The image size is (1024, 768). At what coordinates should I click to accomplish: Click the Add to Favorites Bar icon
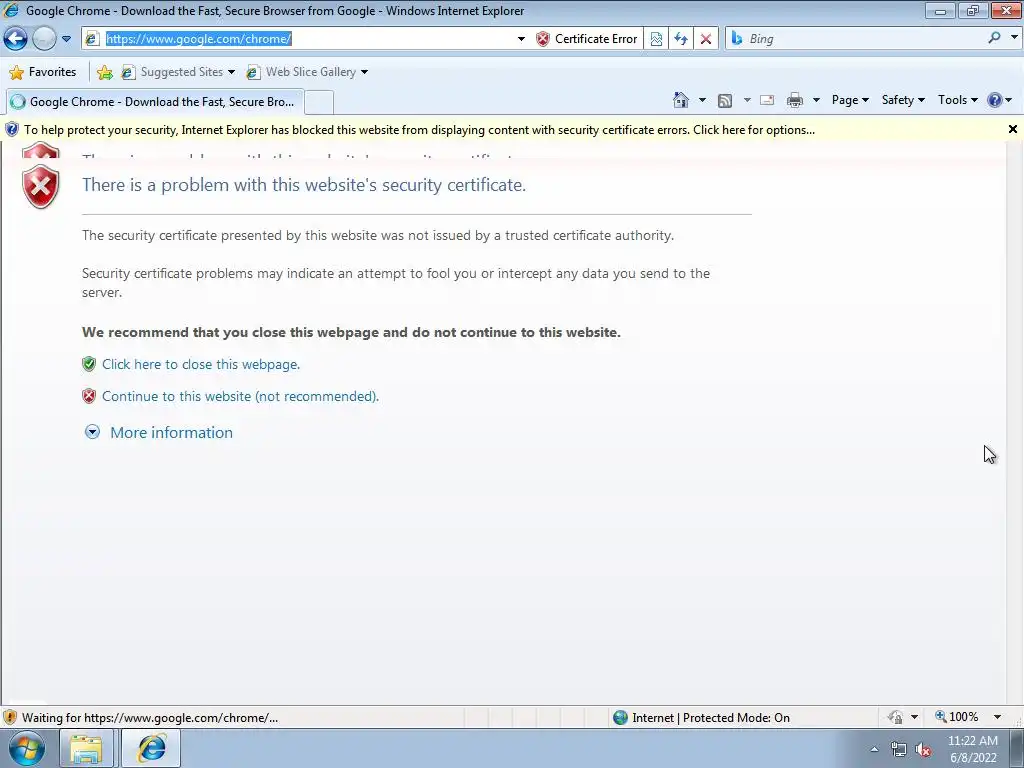(x=104, y=72)
